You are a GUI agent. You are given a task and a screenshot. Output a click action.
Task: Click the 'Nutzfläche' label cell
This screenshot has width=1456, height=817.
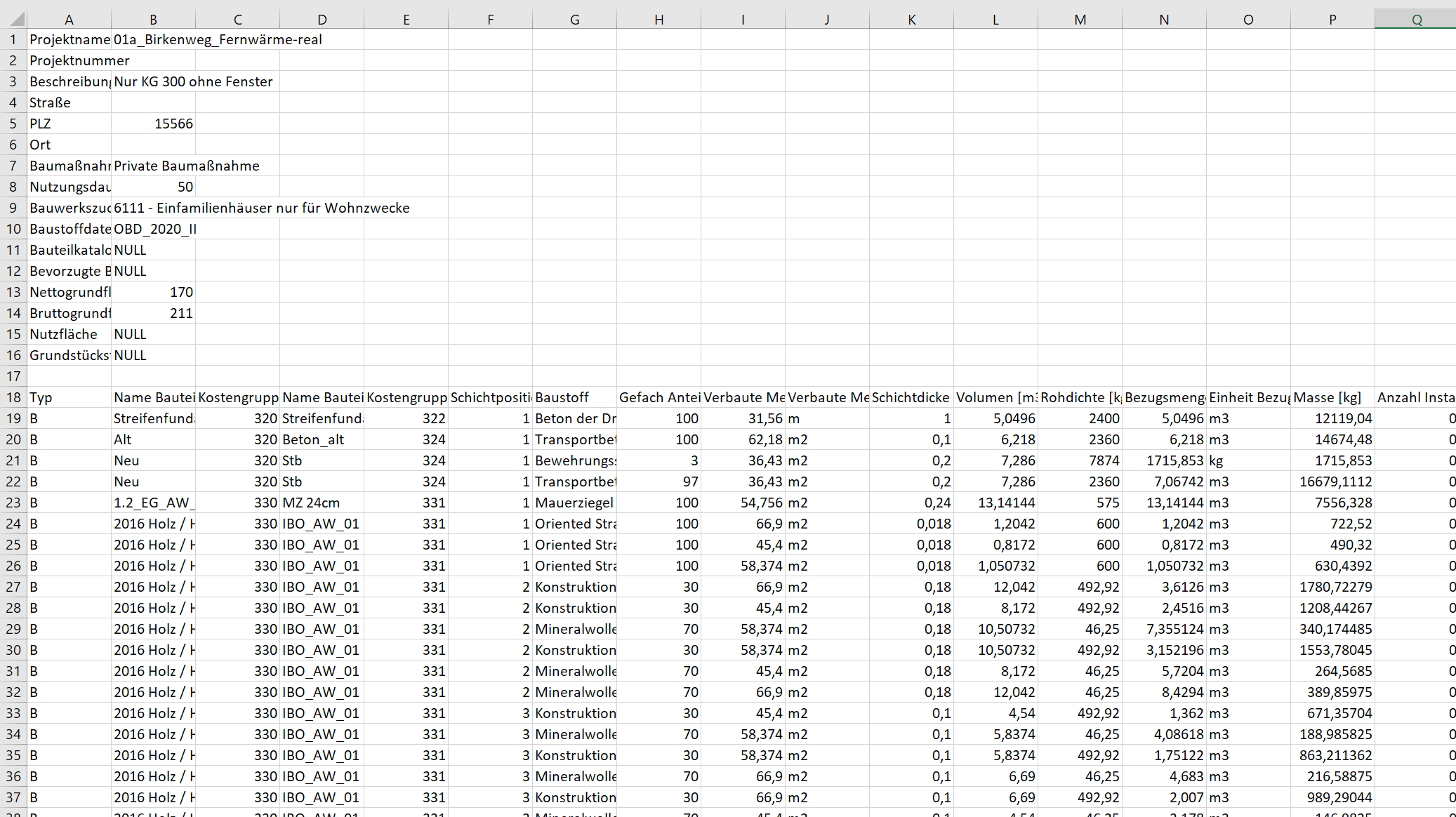[x=69, y=334]
